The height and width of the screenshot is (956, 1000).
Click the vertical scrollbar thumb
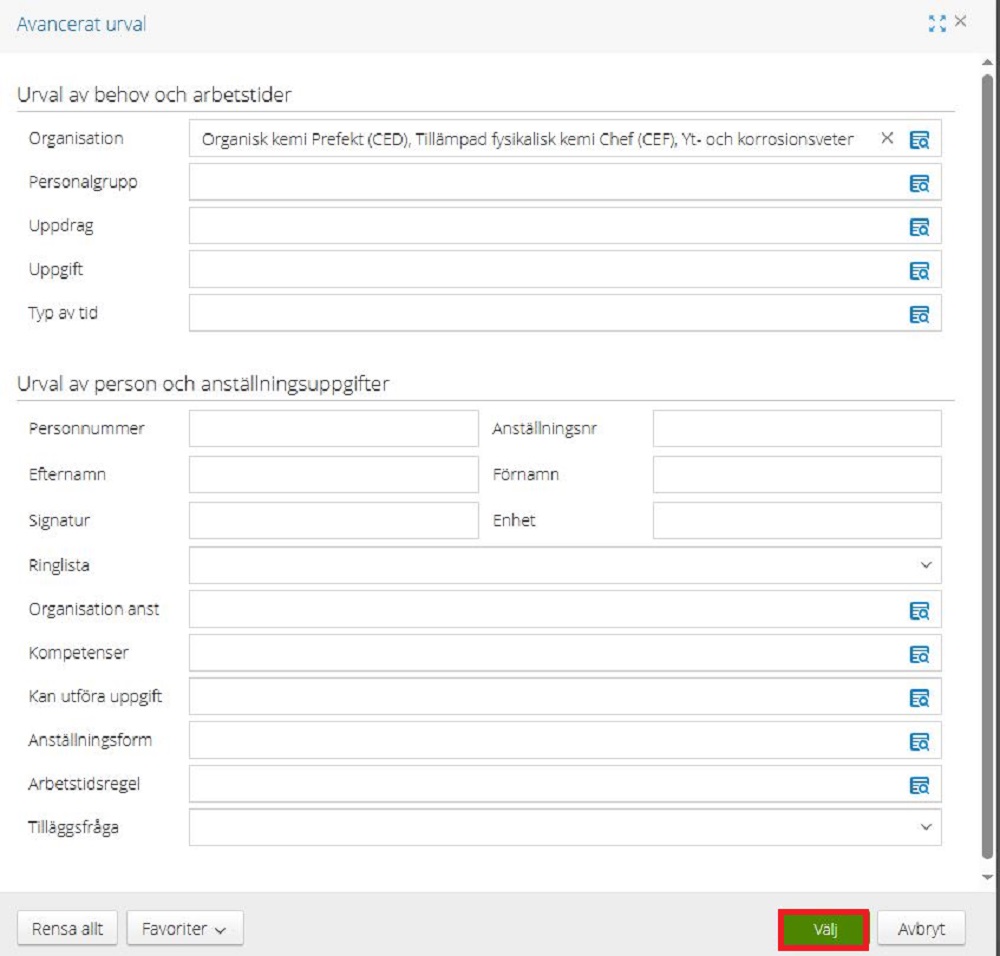(x=987, y=466)
